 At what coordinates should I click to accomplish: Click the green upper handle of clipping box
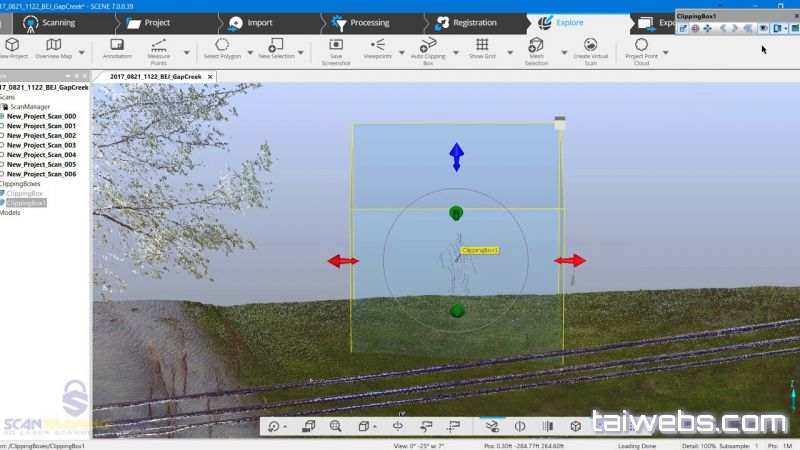pos(456,213)
